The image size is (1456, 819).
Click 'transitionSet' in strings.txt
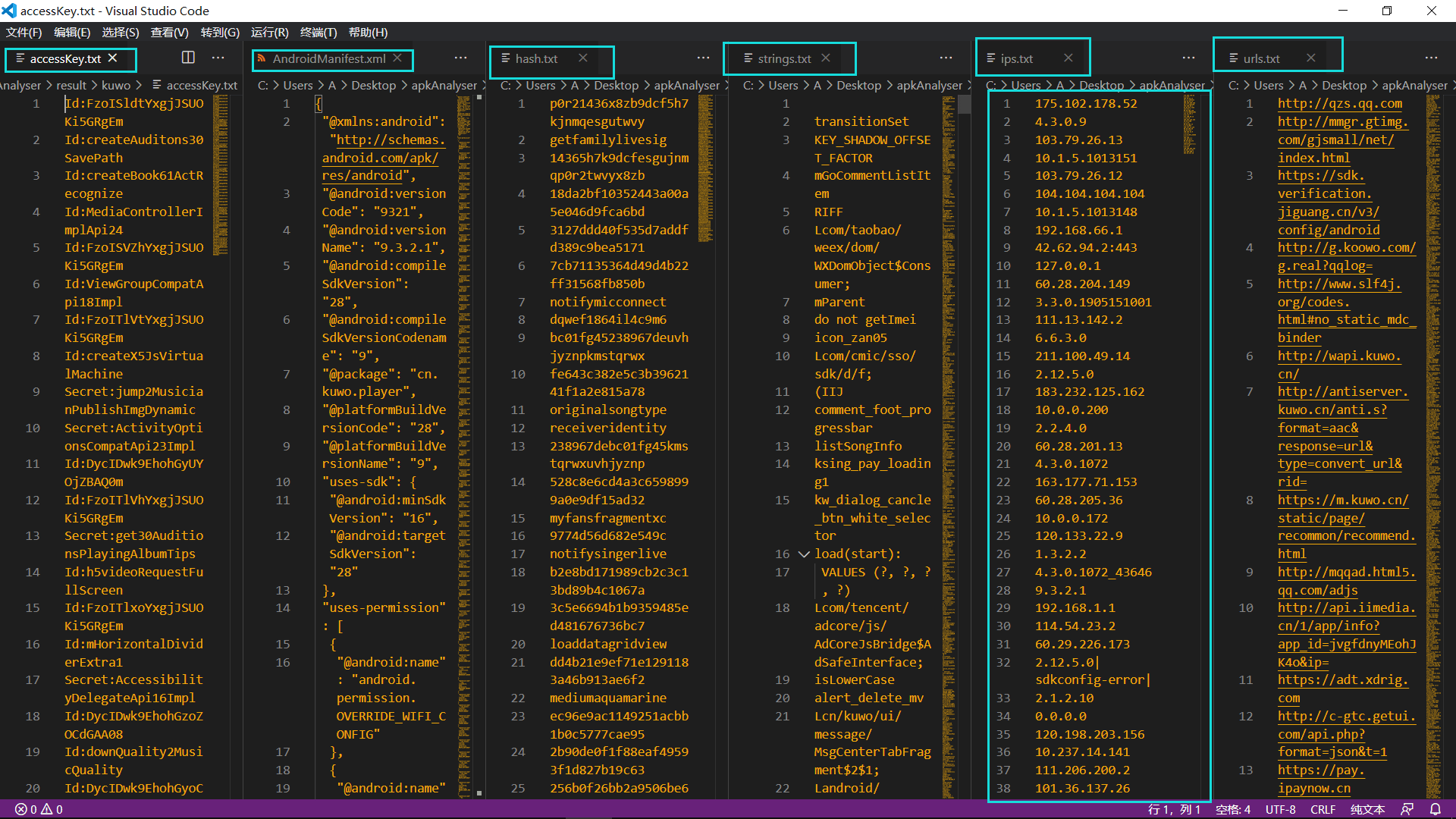pyautogui.click(x=861, y=121)
